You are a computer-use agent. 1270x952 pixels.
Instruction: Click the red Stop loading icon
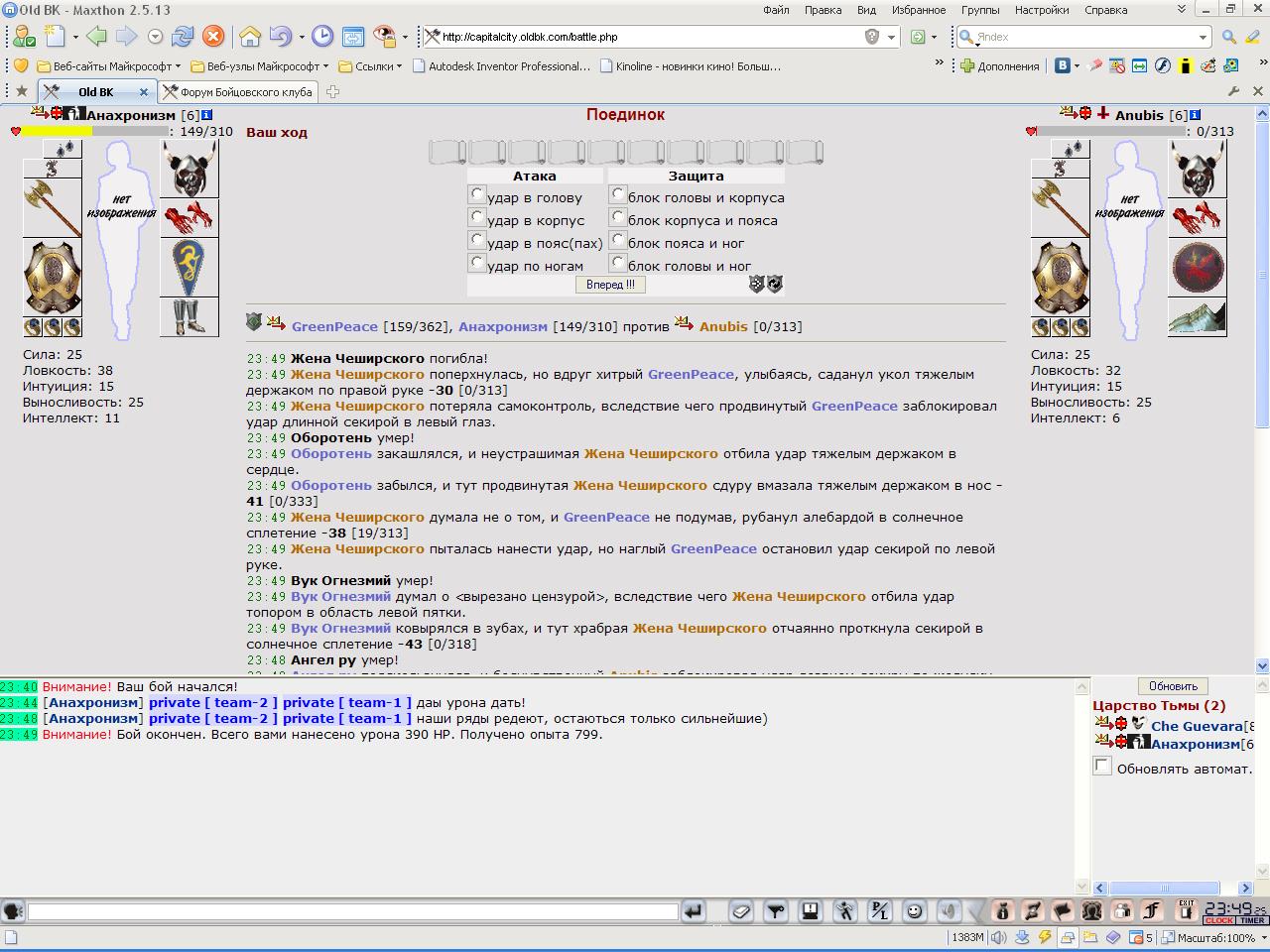(x=212, y=37)
